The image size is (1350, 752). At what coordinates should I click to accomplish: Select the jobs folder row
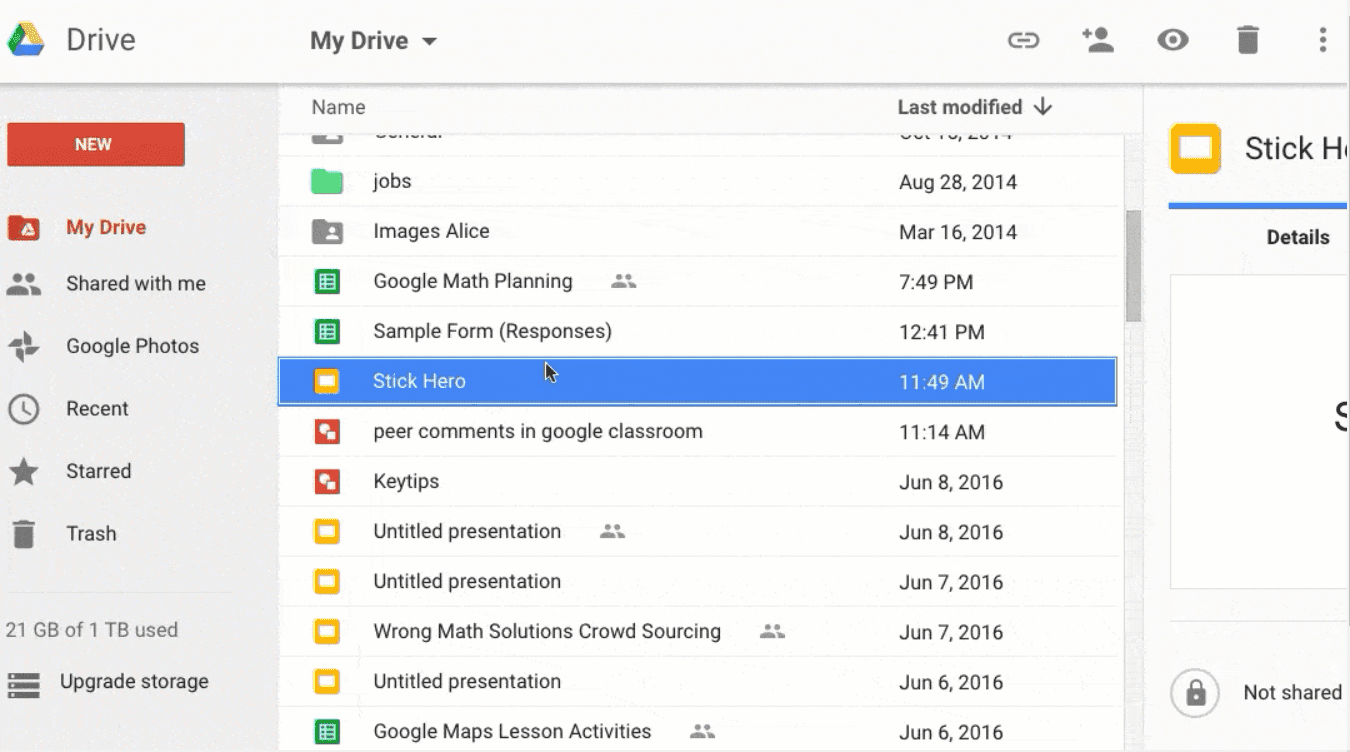697,181
